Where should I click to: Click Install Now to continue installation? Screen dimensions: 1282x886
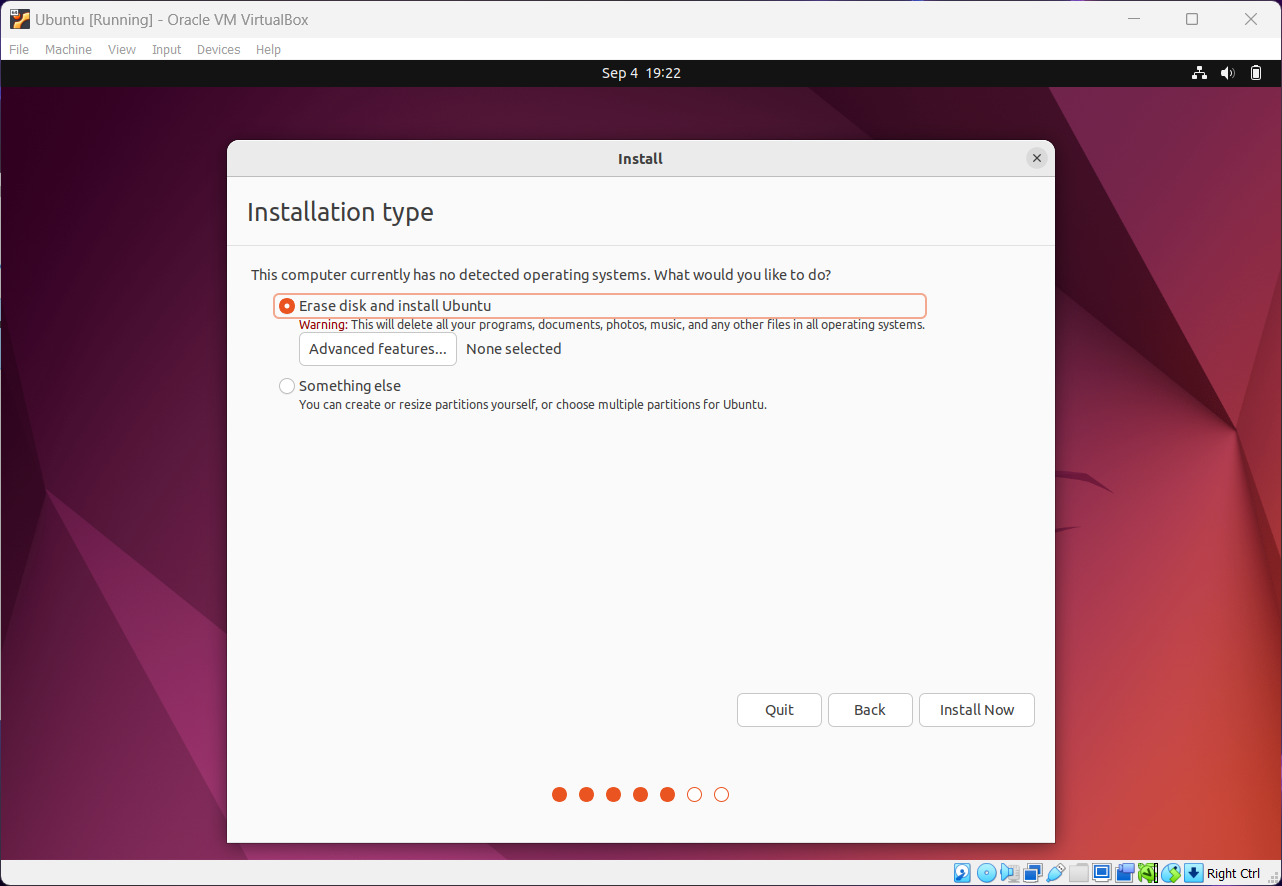976,710
